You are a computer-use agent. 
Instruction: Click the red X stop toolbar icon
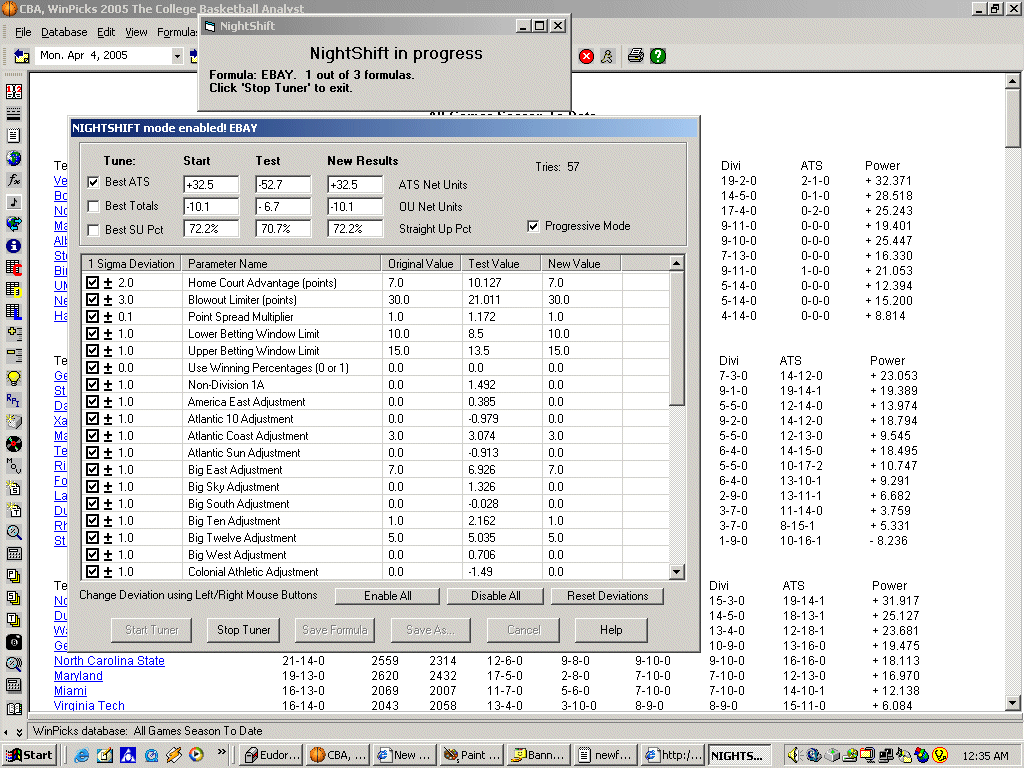click(586, 56)
